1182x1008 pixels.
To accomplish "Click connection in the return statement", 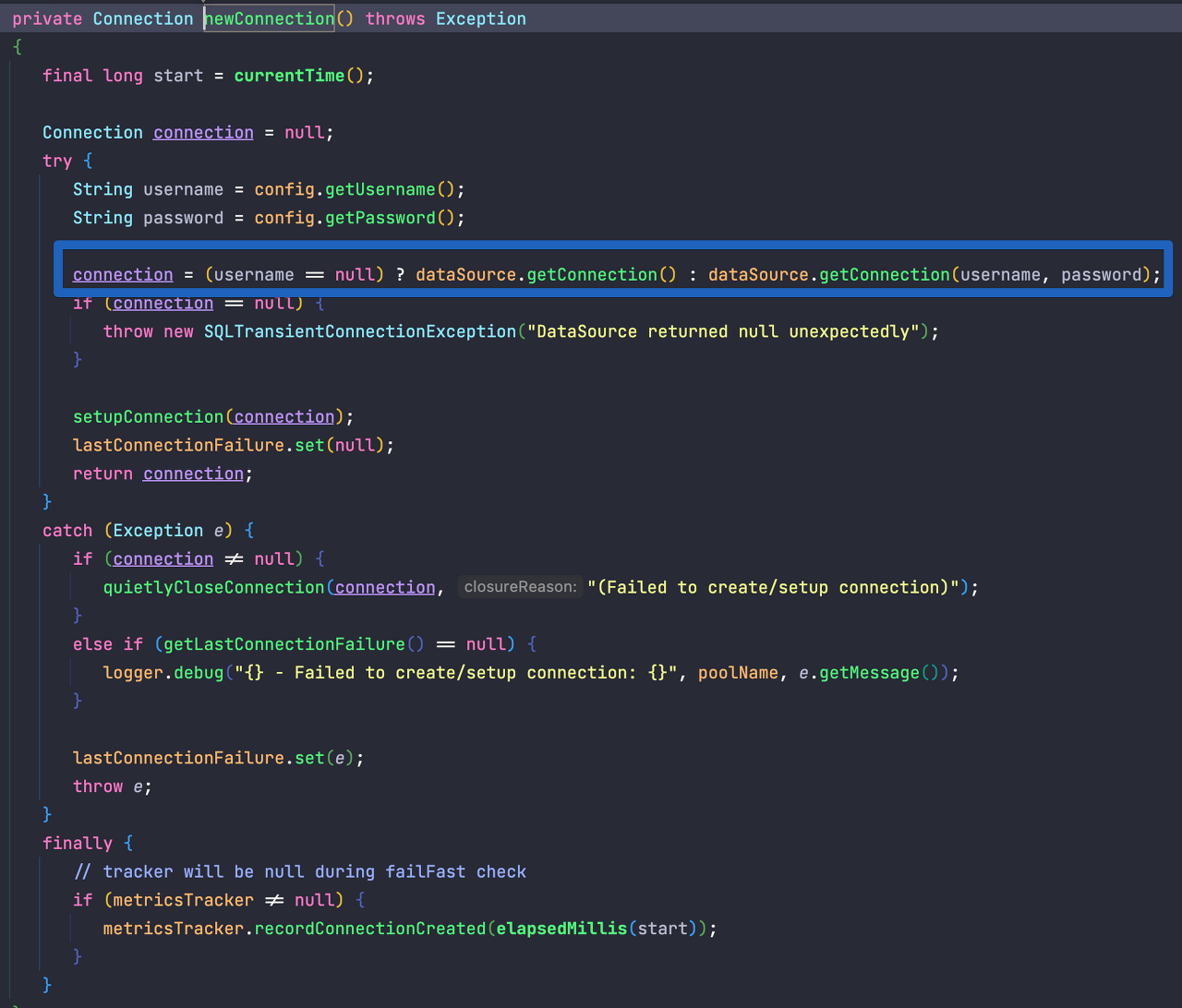I will pyautogui.click(x=193, y=474).
